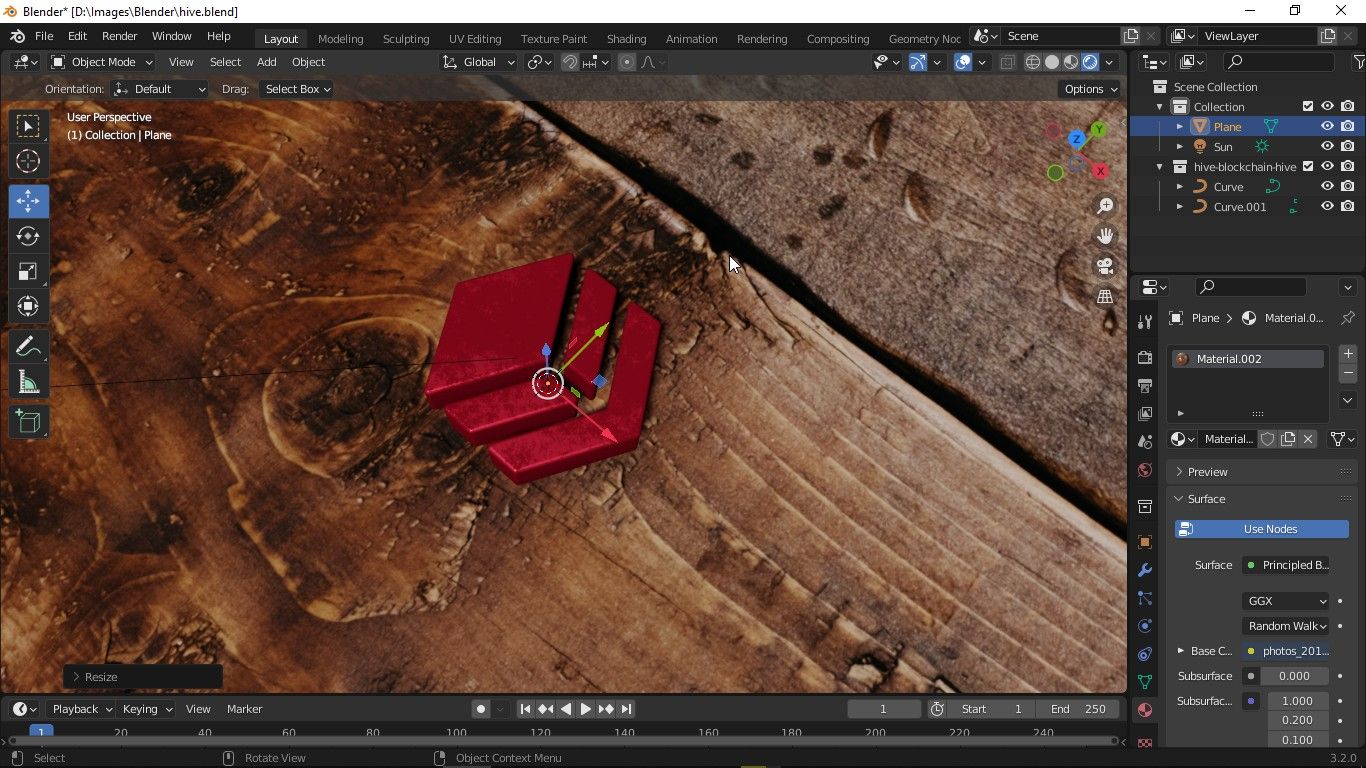Image resolution: width=1366 pixels, height=768 pixels.
Task: Open the Render menu
Action: click(119, 36)
